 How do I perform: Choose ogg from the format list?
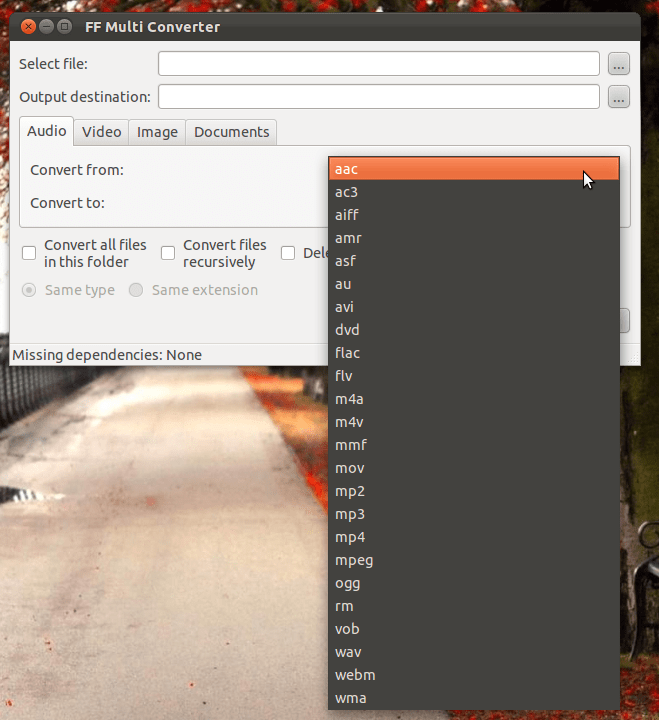point(474,583)
